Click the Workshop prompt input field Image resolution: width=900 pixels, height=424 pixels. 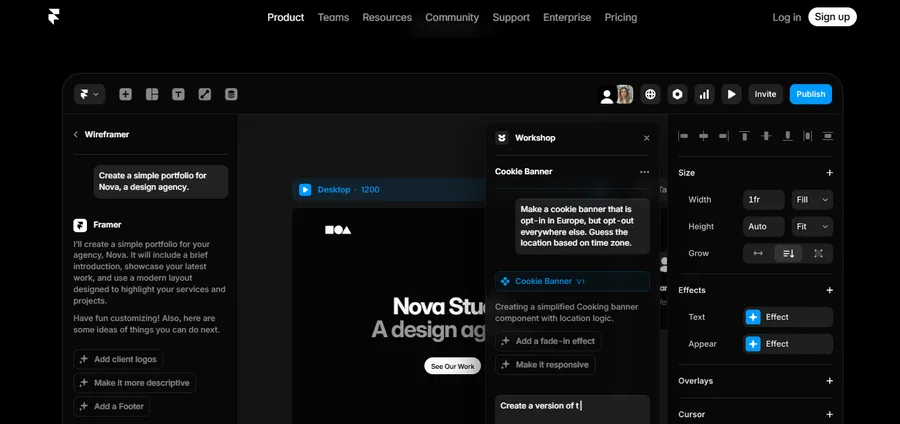572,409
